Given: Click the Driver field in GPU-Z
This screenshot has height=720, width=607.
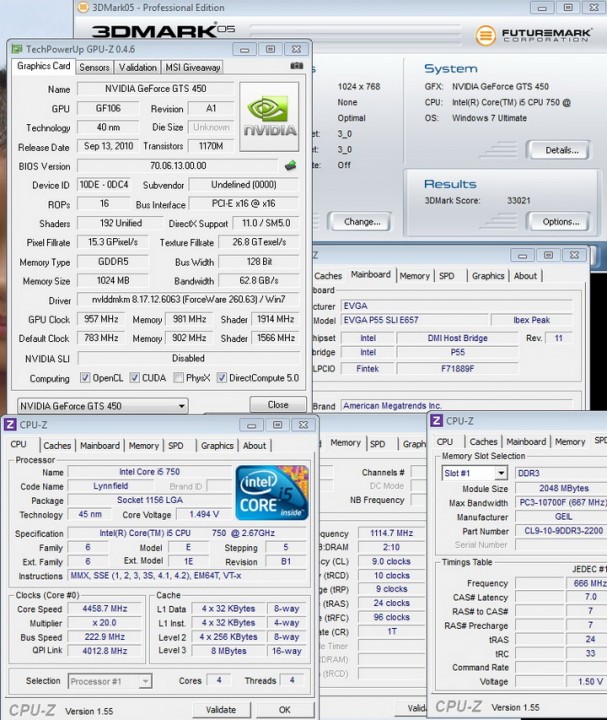Looking at the screenshot, I should (x=188, y=299).
